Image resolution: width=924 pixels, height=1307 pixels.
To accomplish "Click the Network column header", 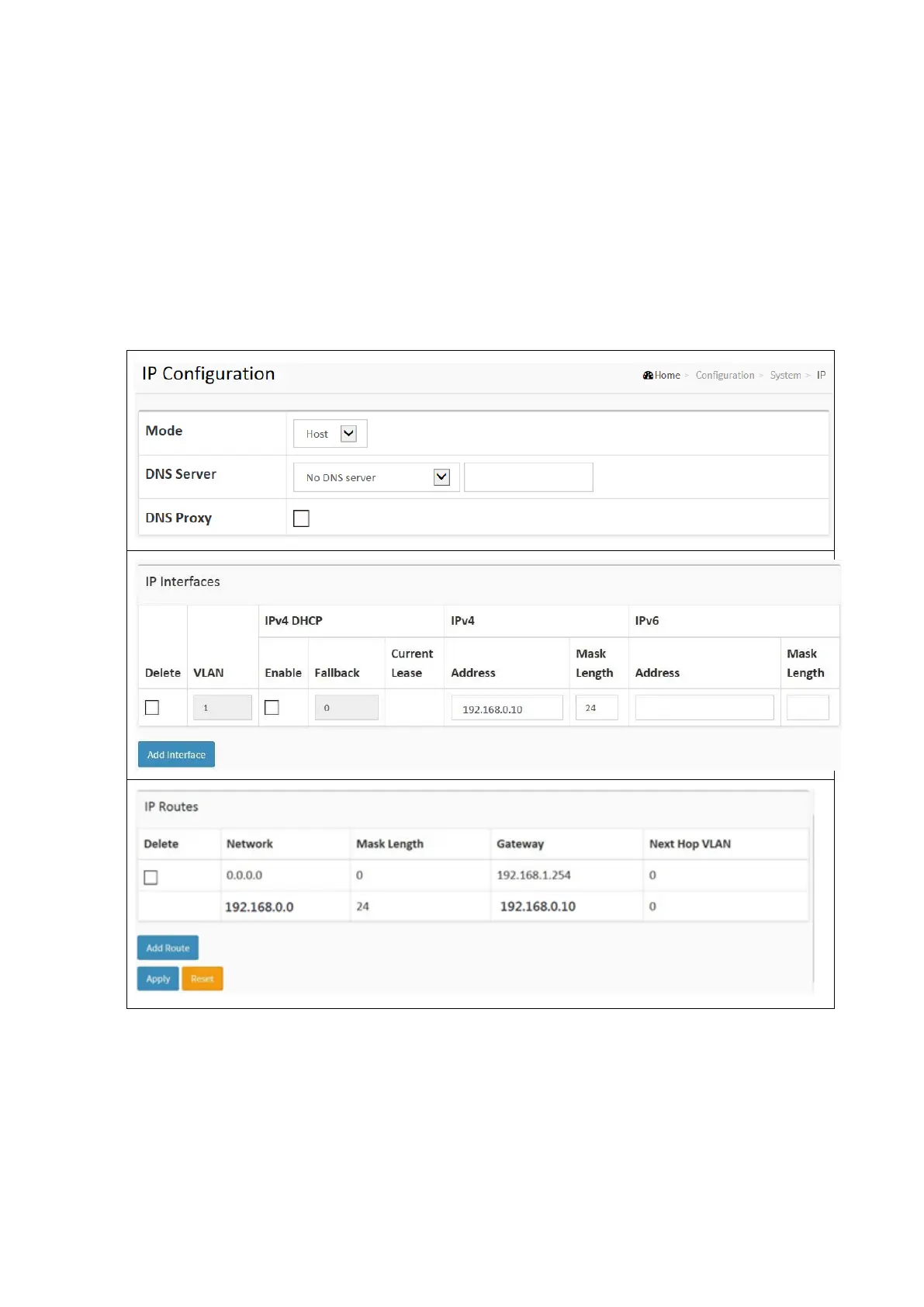I will pyautogui.click(x=250, y=844).
